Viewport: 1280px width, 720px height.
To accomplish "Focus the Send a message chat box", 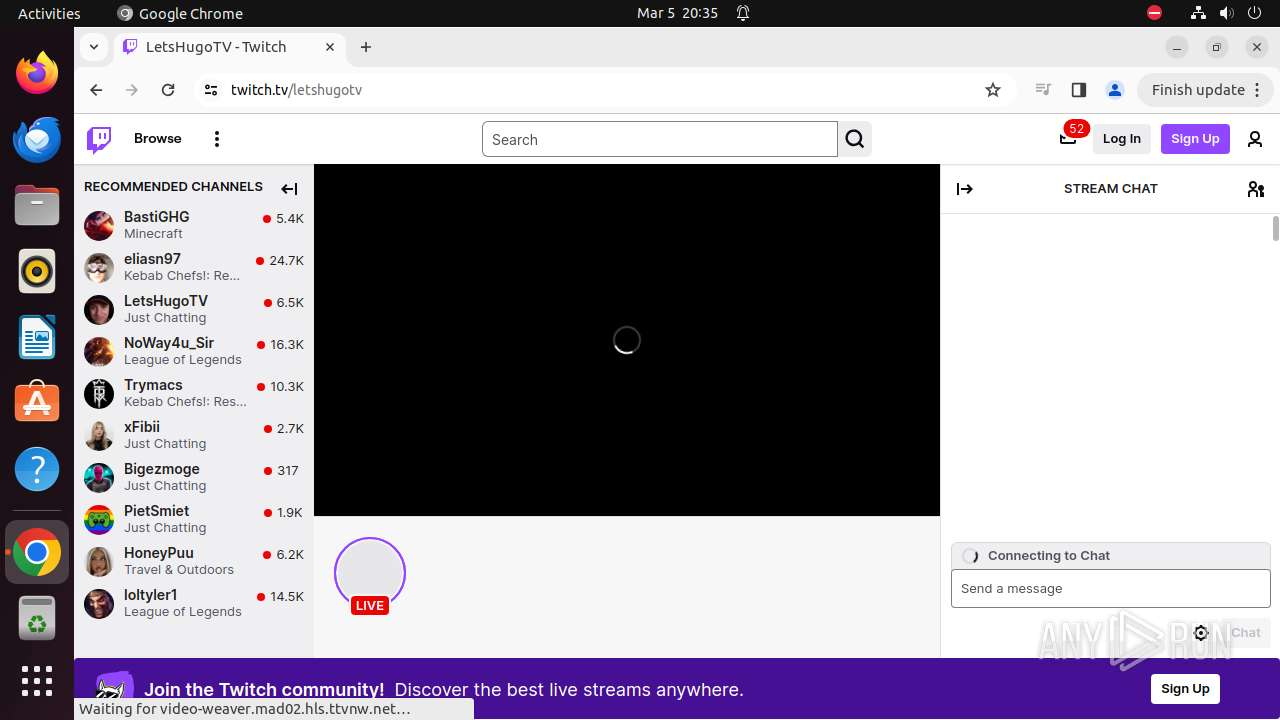I will [x=1110, y=589].
